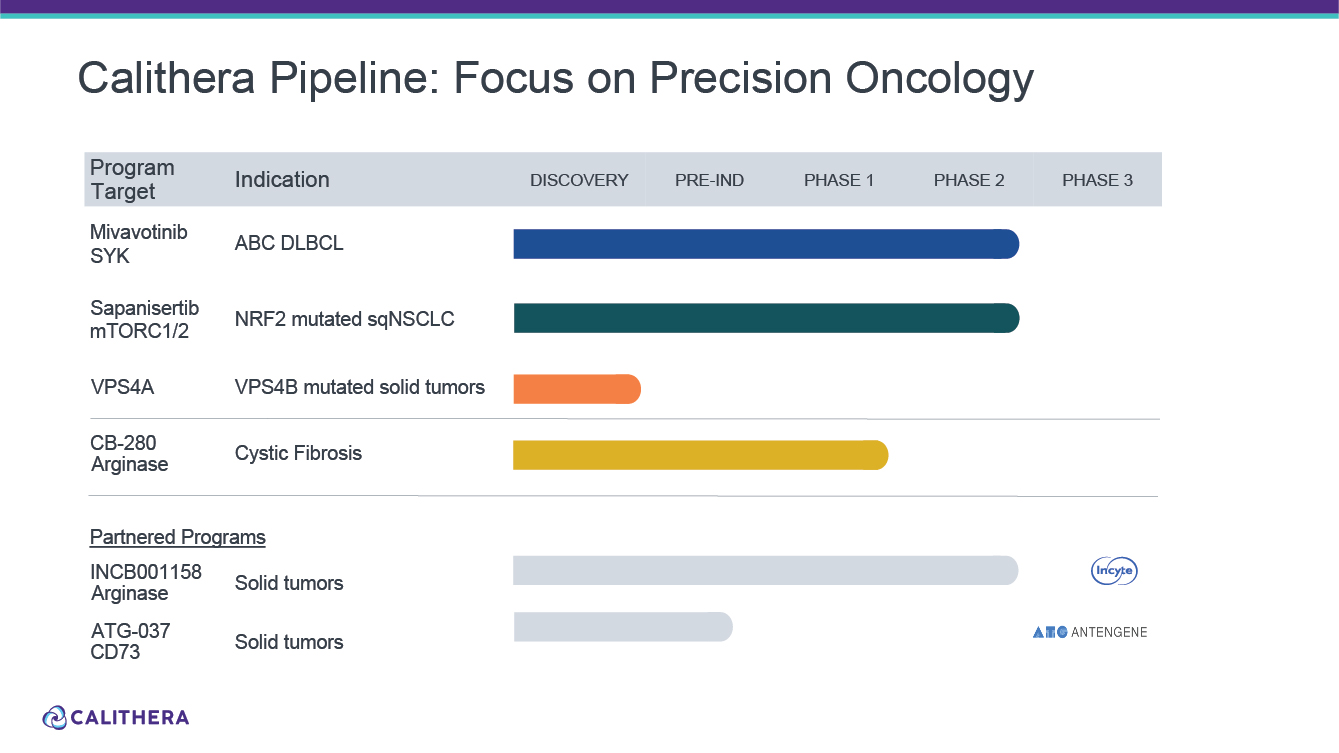Click the orange VPS4A progress bar
Viewport: 1339px width, 753px height.
pos(576,389)
